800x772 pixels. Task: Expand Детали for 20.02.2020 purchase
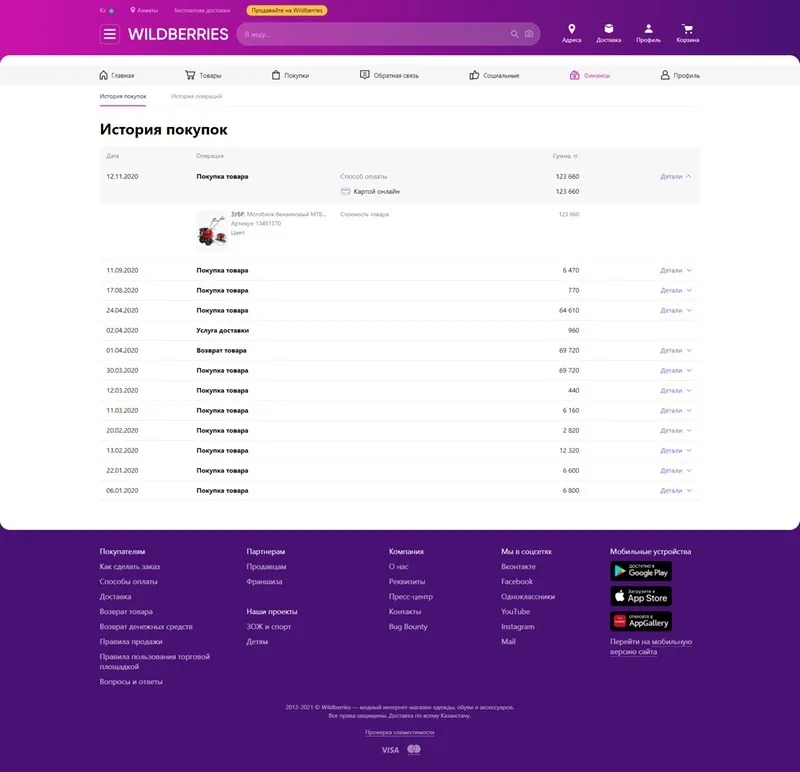click(x=676, y=431)
